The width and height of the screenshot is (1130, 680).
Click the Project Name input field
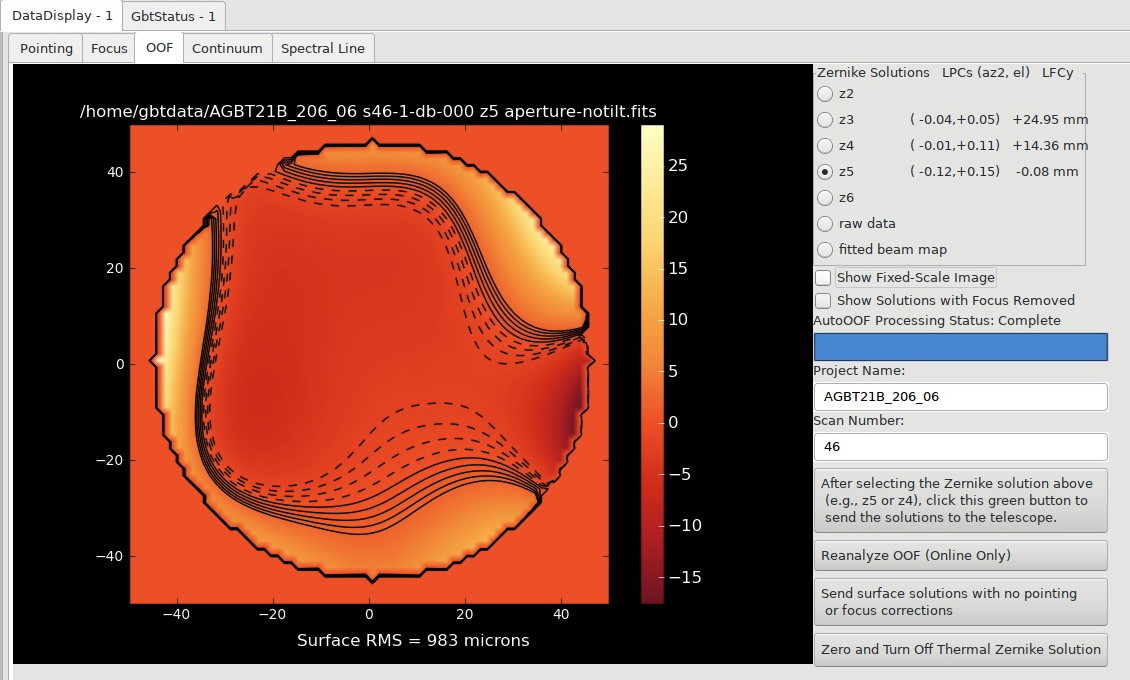pos(960,397)
